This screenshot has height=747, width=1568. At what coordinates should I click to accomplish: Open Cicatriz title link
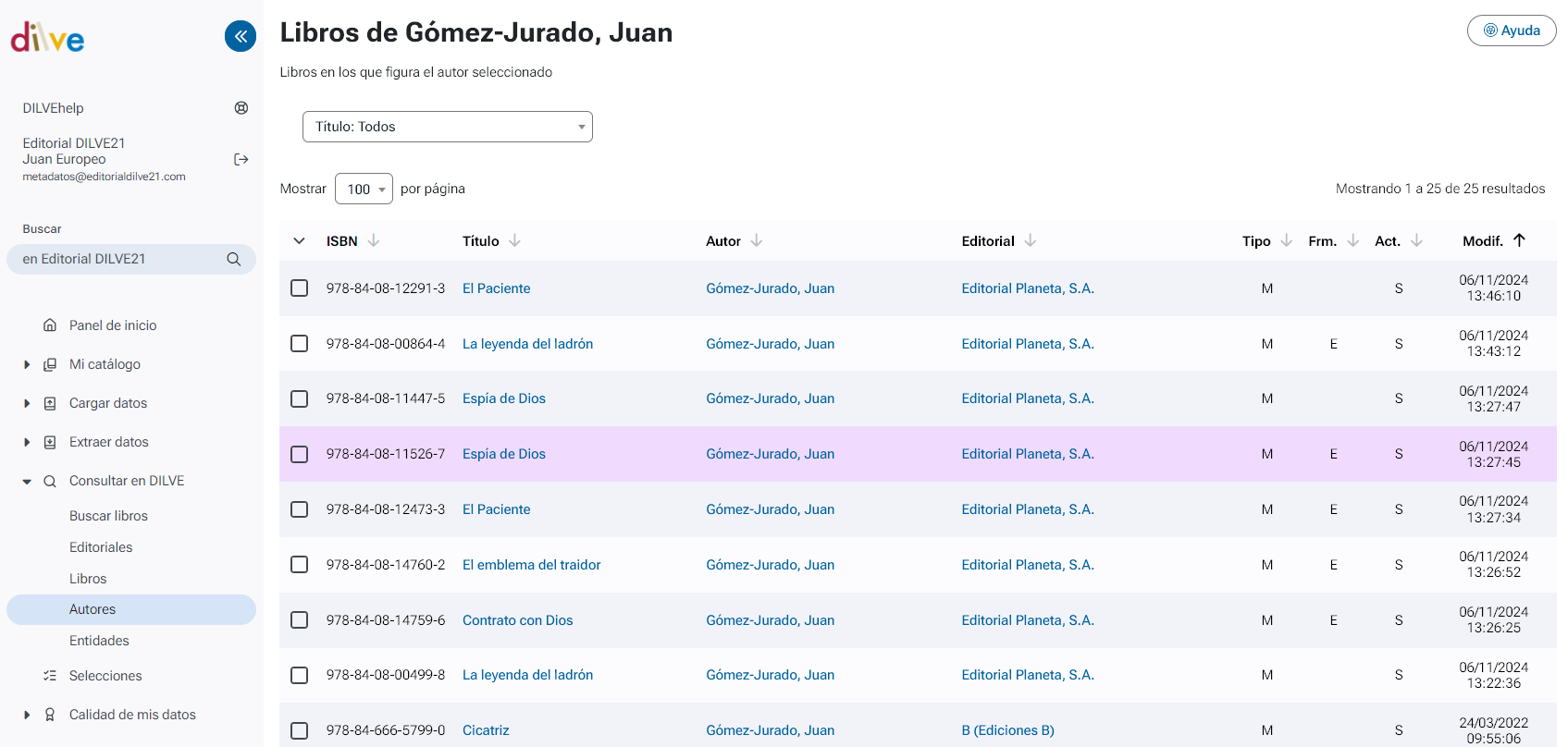[x=486, y=730]
